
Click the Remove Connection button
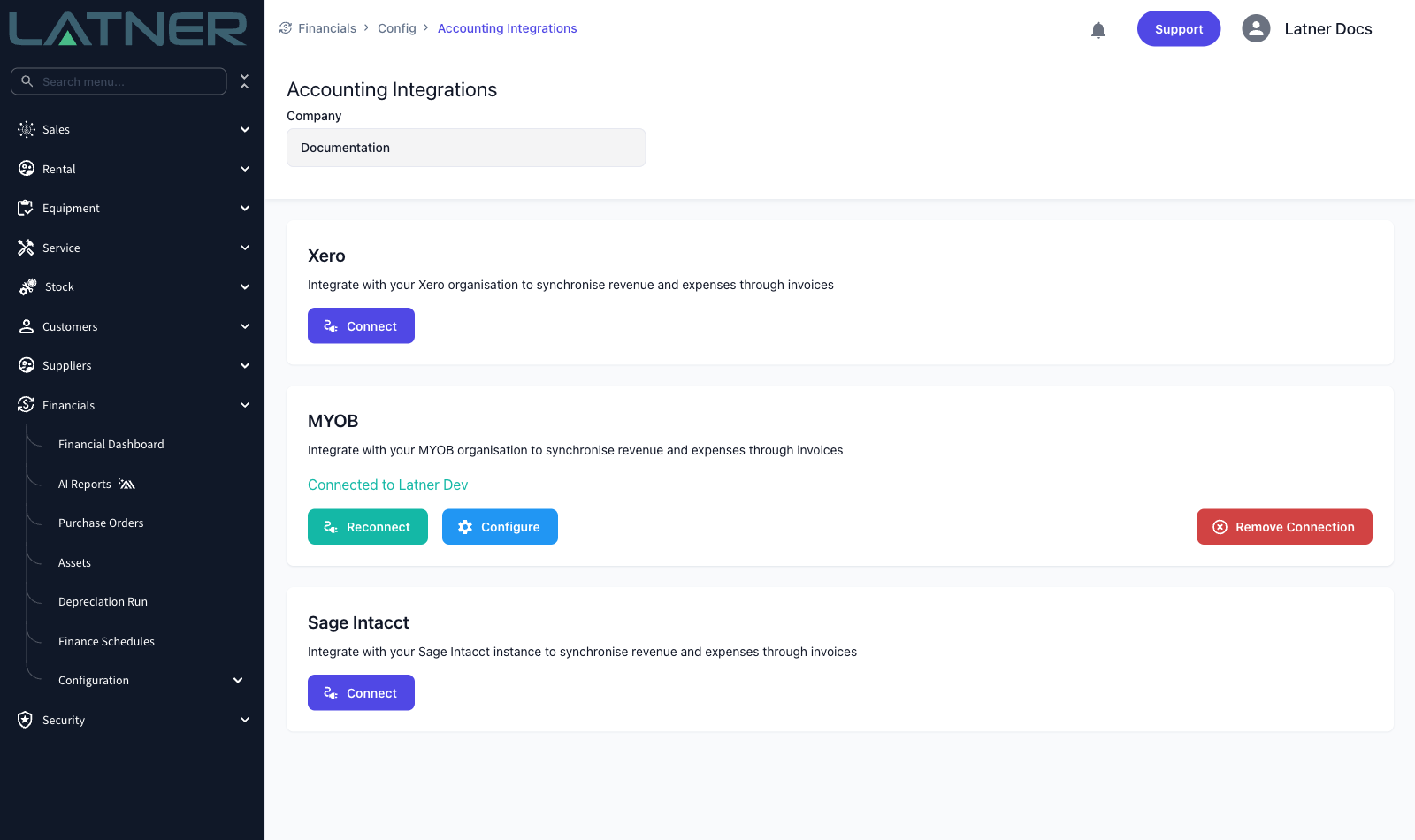click(1284, 527)
